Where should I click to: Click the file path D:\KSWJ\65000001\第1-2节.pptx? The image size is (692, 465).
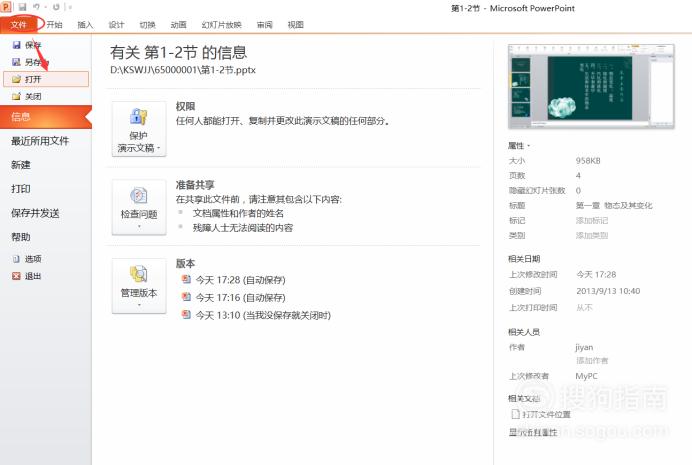pyautogui.click(x=183, y=70)
